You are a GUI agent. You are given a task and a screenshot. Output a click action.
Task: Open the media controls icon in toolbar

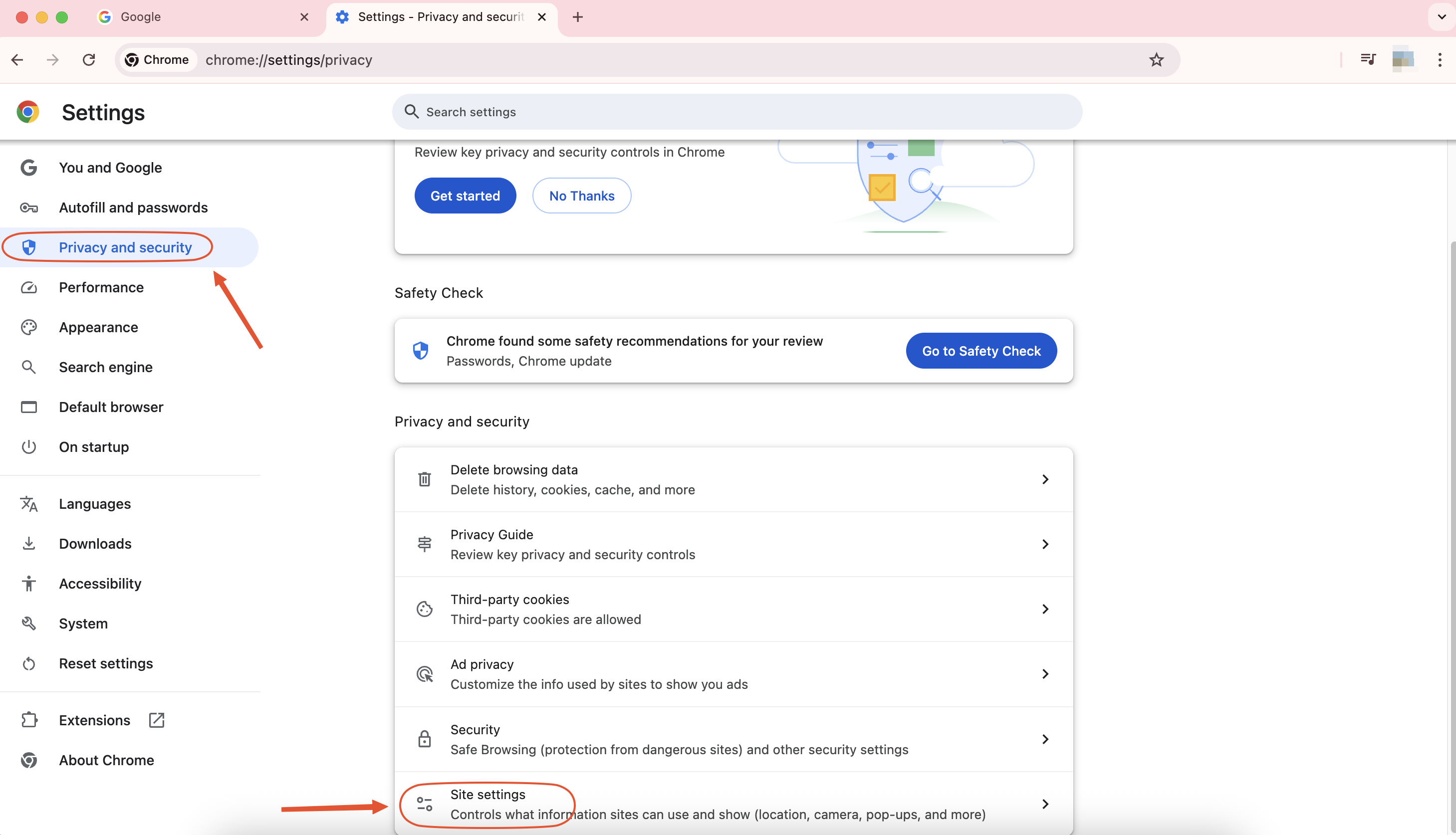point(1368,60)
